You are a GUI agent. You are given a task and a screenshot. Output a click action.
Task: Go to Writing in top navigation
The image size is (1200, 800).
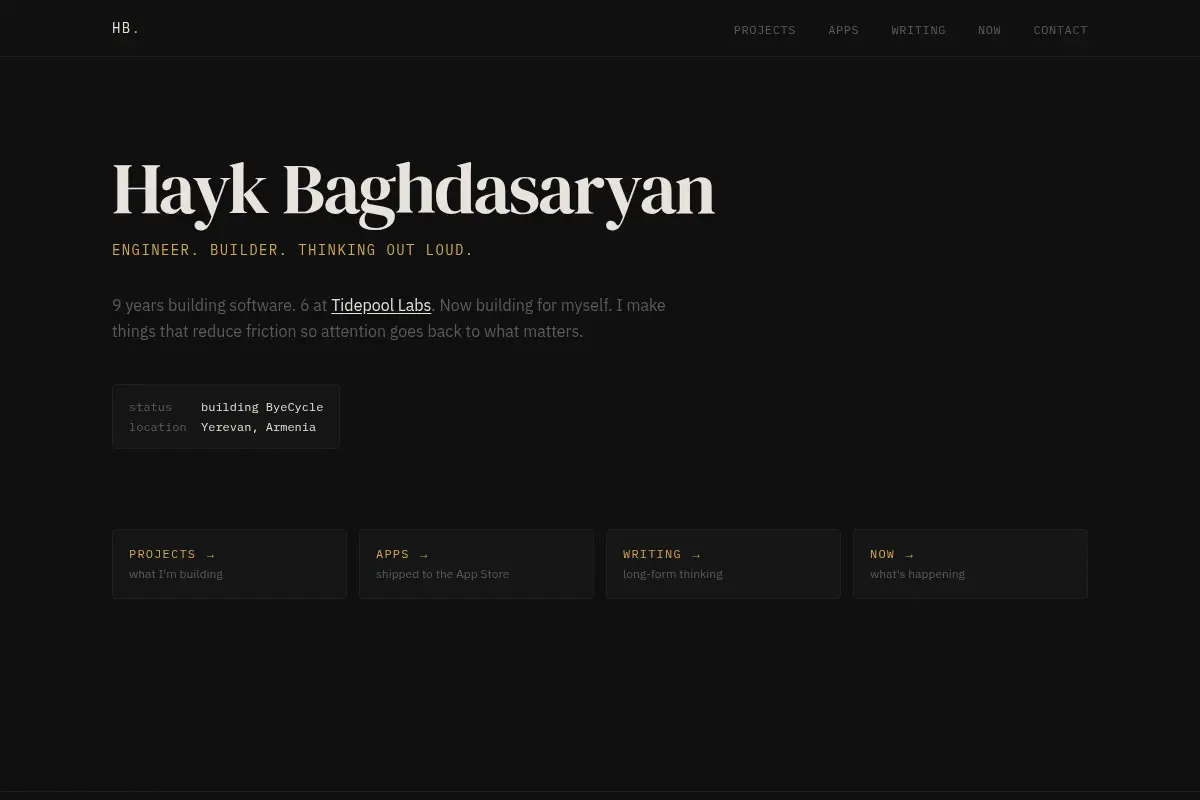point(918,30)
